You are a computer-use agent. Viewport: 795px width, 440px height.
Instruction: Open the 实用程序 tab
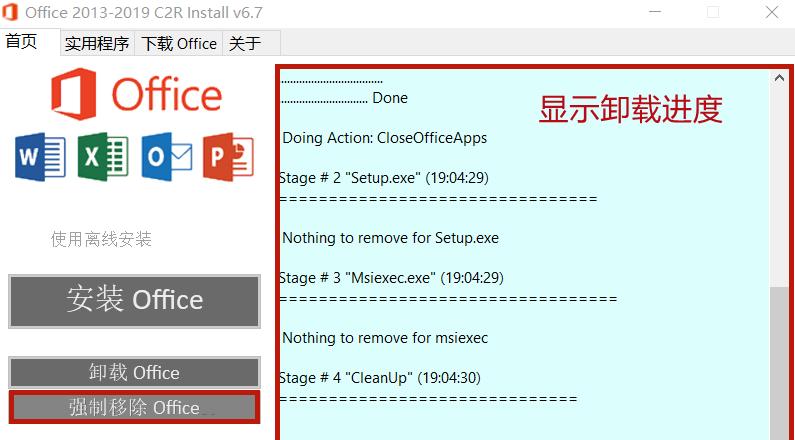tap(97, 43)
